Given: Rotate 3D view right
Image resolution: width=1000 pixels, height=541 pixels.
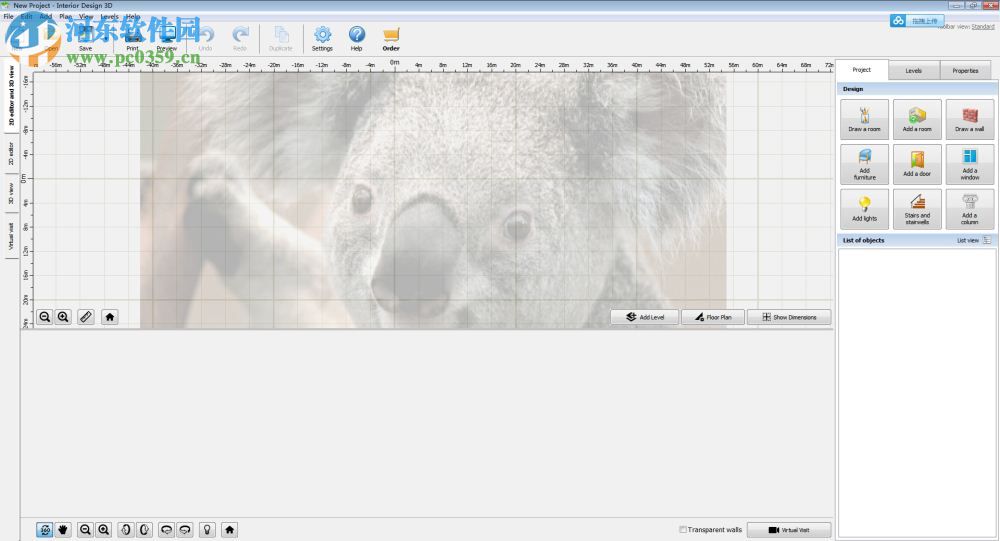Looking at the screenshot, I should click(x=145, y=530).
